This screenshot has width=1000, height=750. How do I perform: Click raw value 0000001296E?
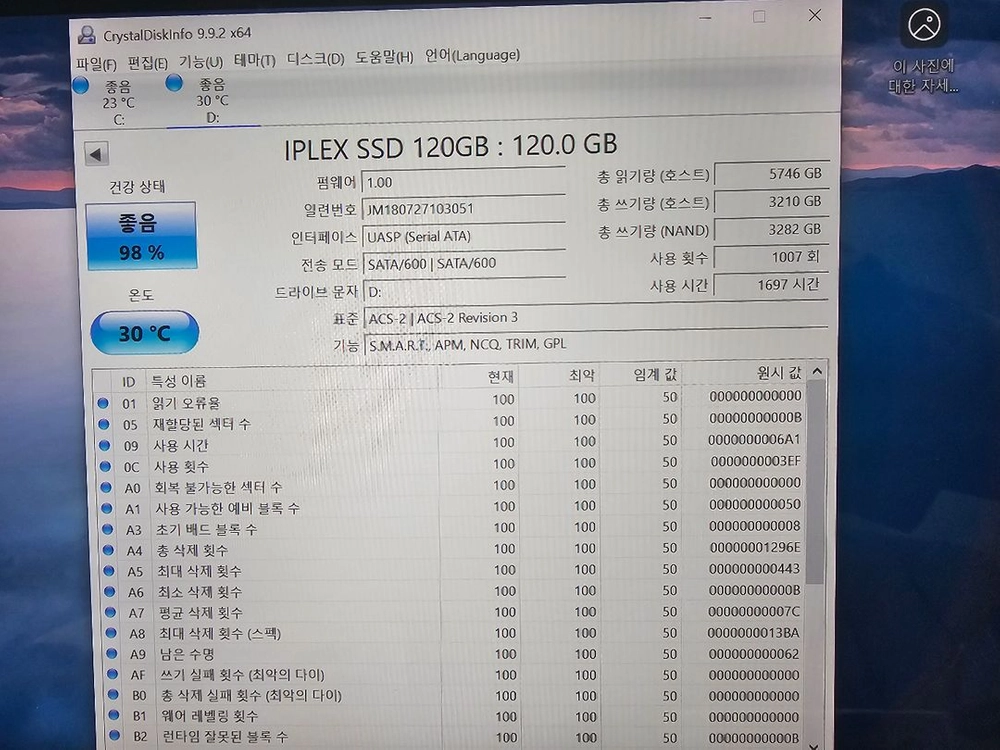755,547
